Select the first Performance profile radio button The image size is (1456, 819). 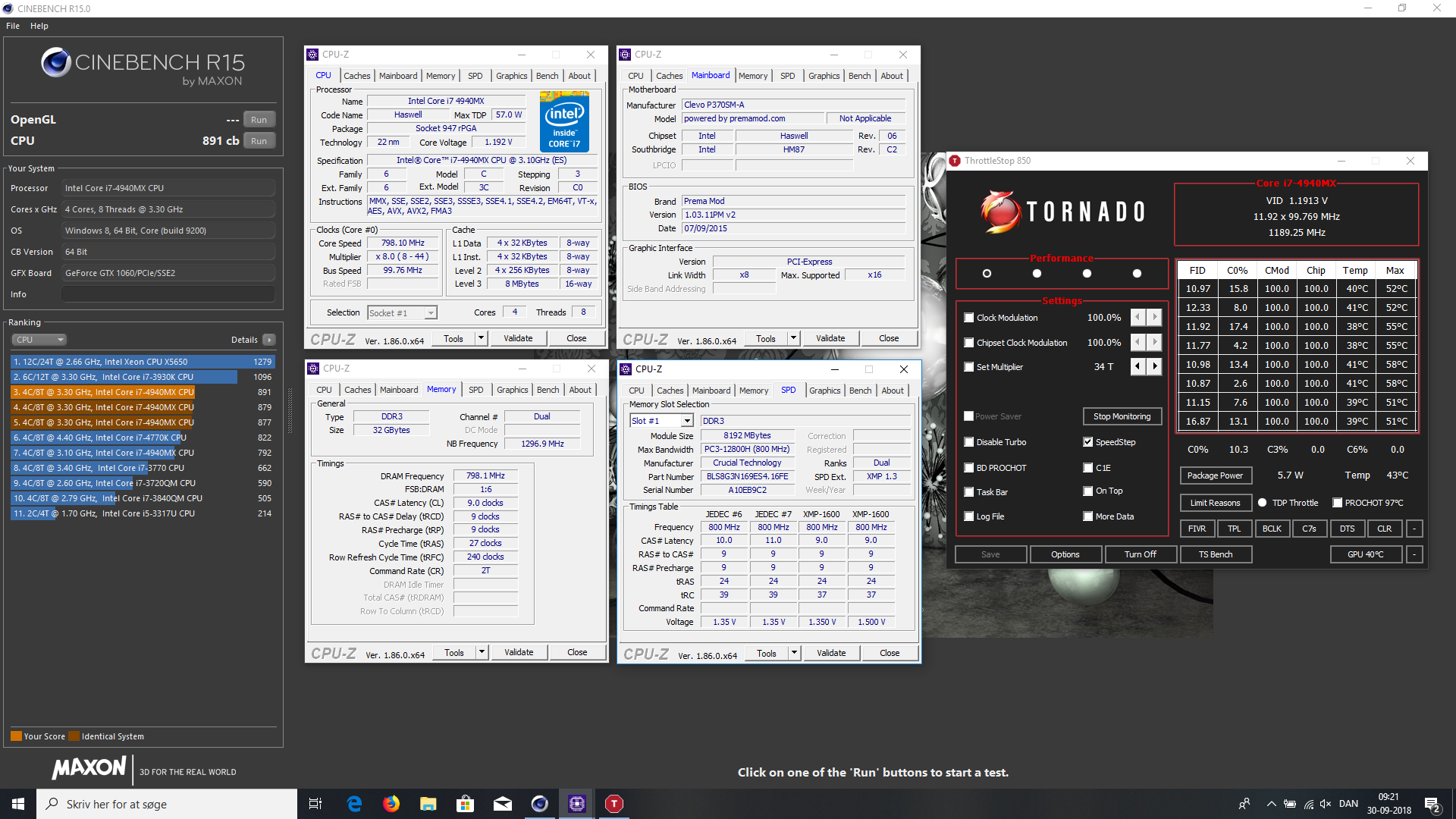coord(987,273)
